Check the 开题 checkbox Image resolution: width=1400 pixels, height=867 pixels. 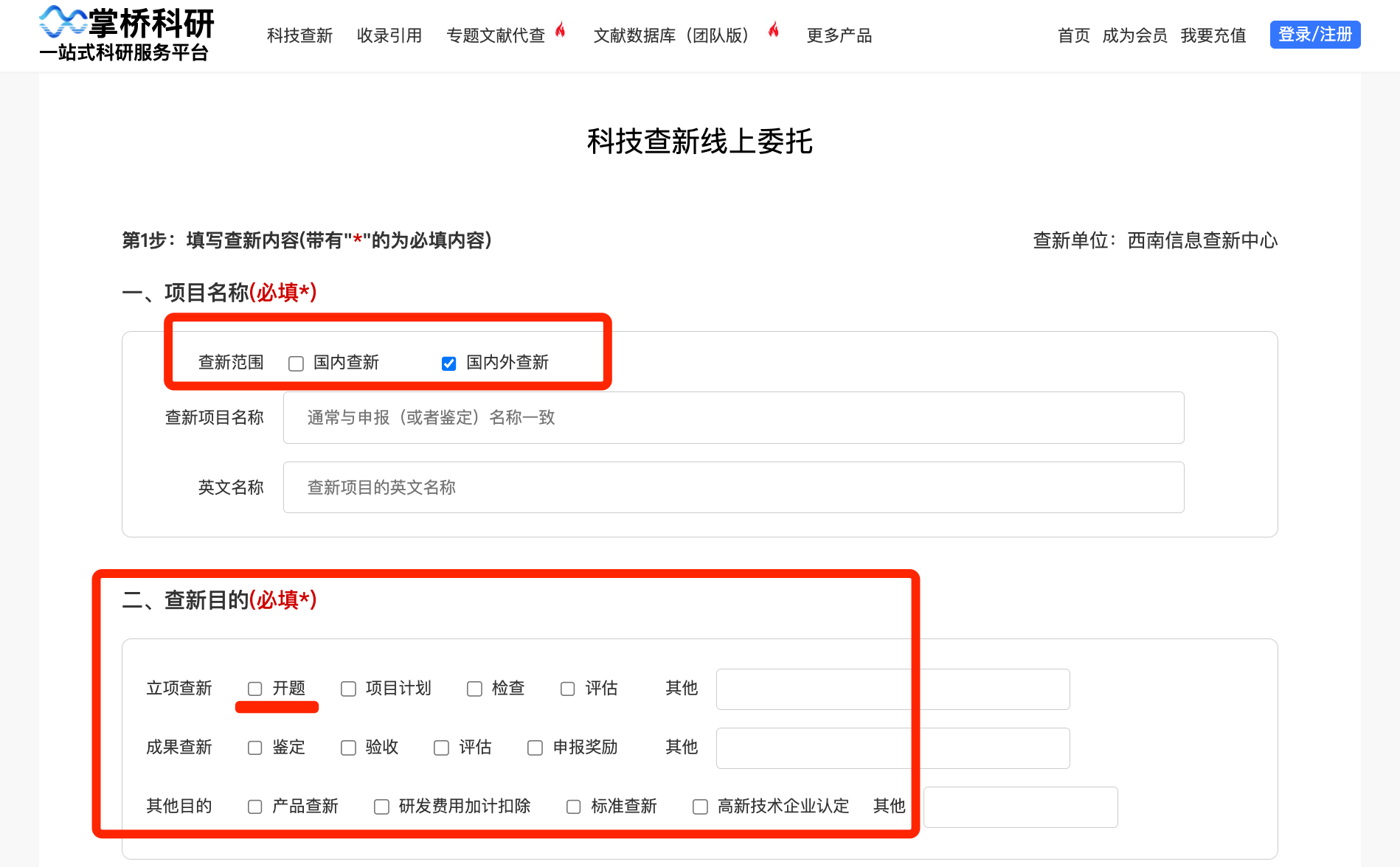point(255,689)
